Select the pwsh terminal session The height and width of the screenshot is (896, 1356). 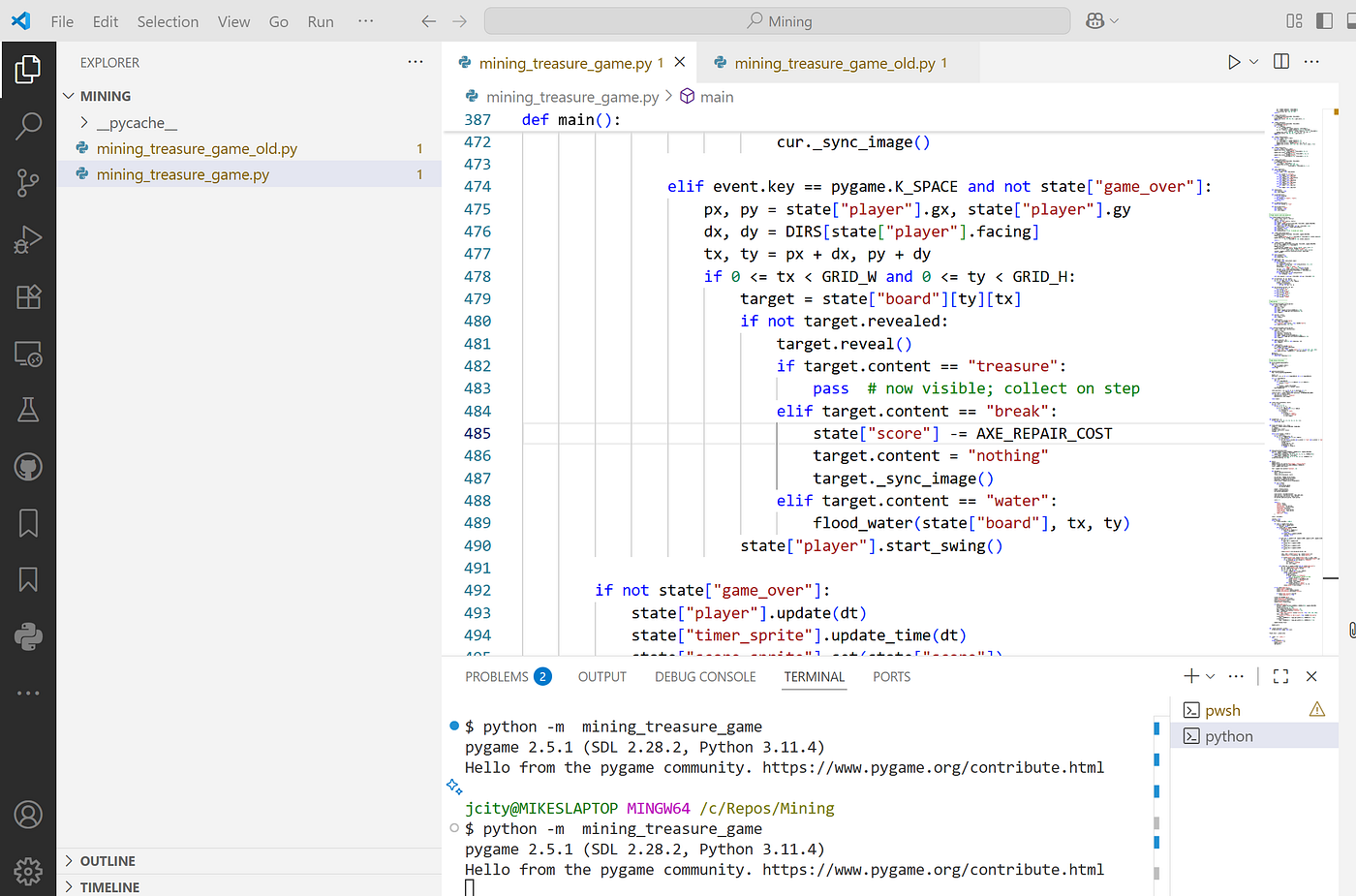(1222, 710)
